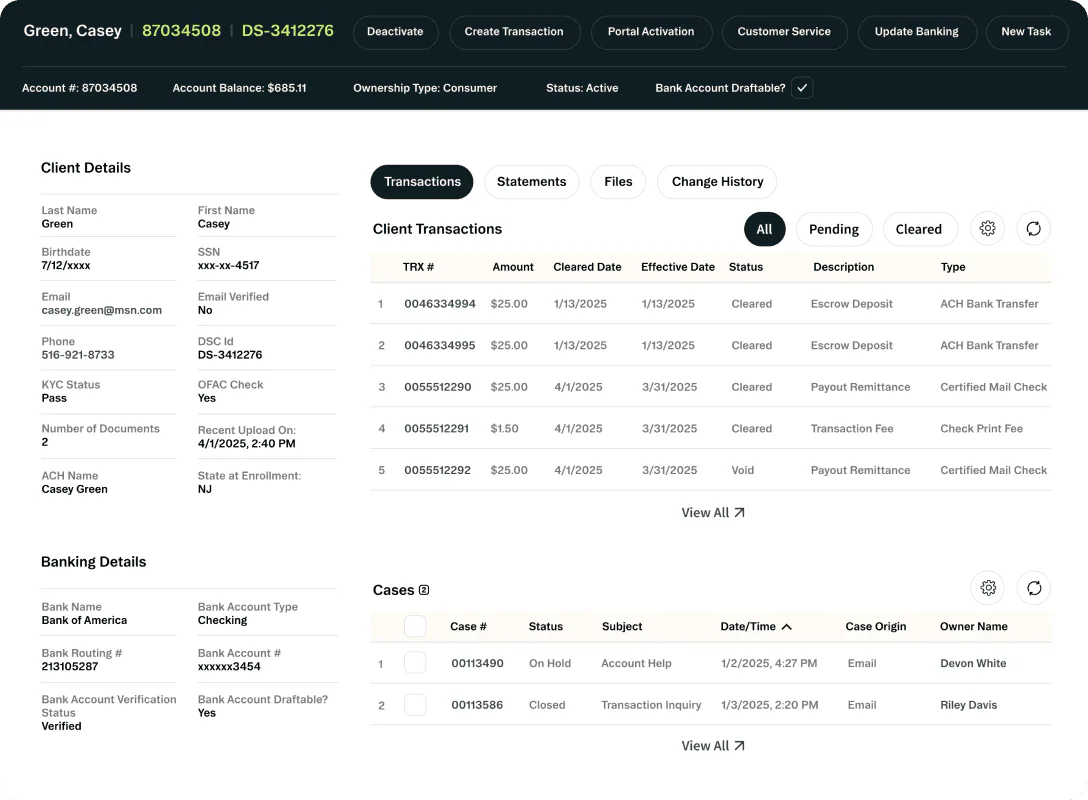Image resolution: width=1088 pixels, height=800 pixels.
Task: Click the Cases count badge icon
Action: (x=424, y=590)
